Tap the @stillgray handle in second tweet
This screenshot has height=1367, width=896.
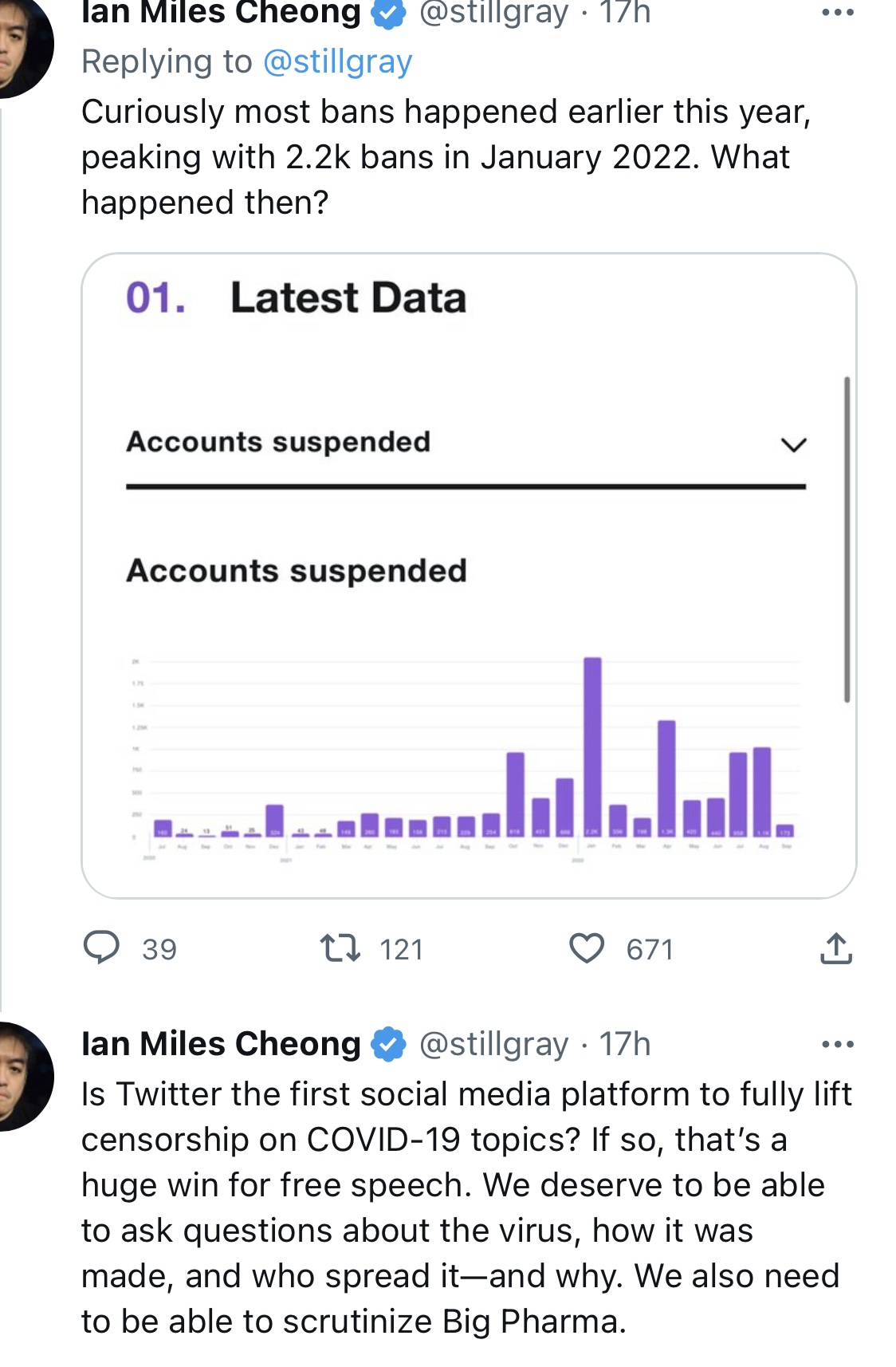point(494,1044)
